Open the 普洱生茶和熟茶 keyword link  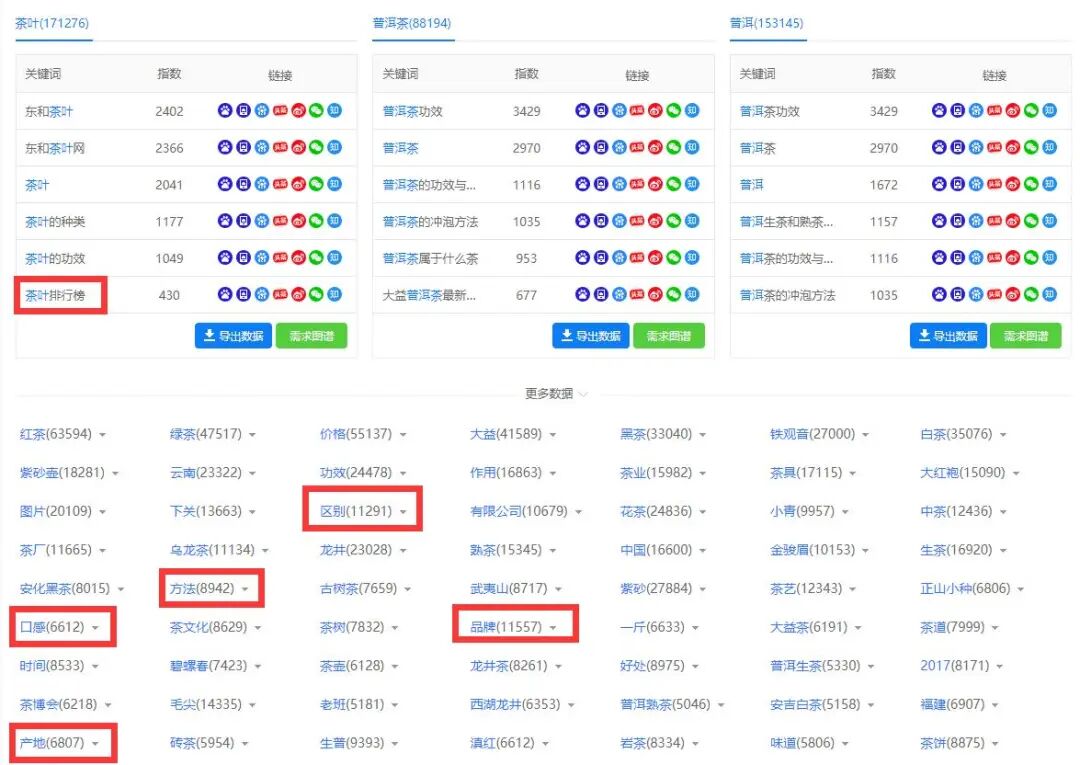[787, 222]
